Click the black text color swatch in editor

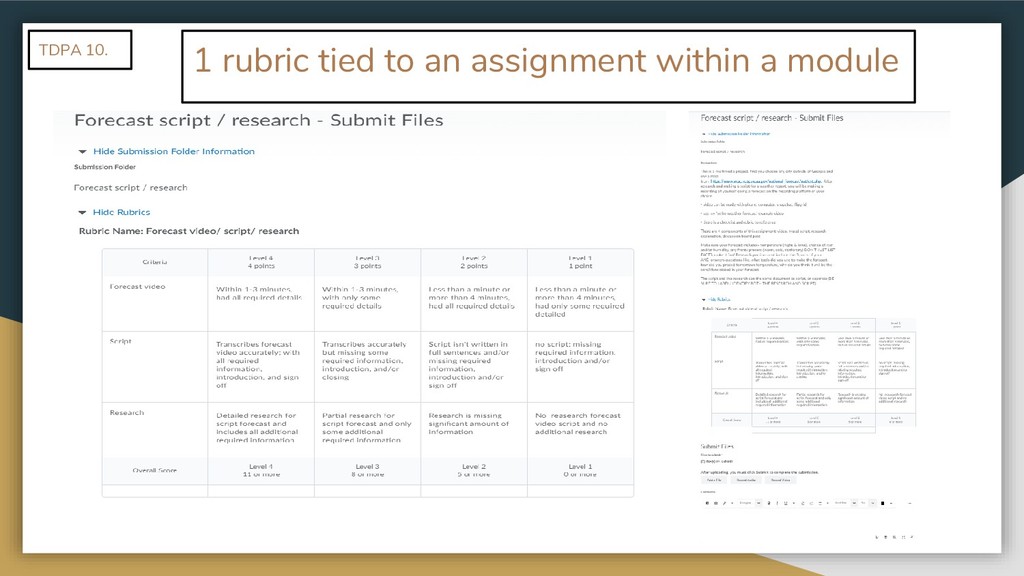tap(882, 504)
